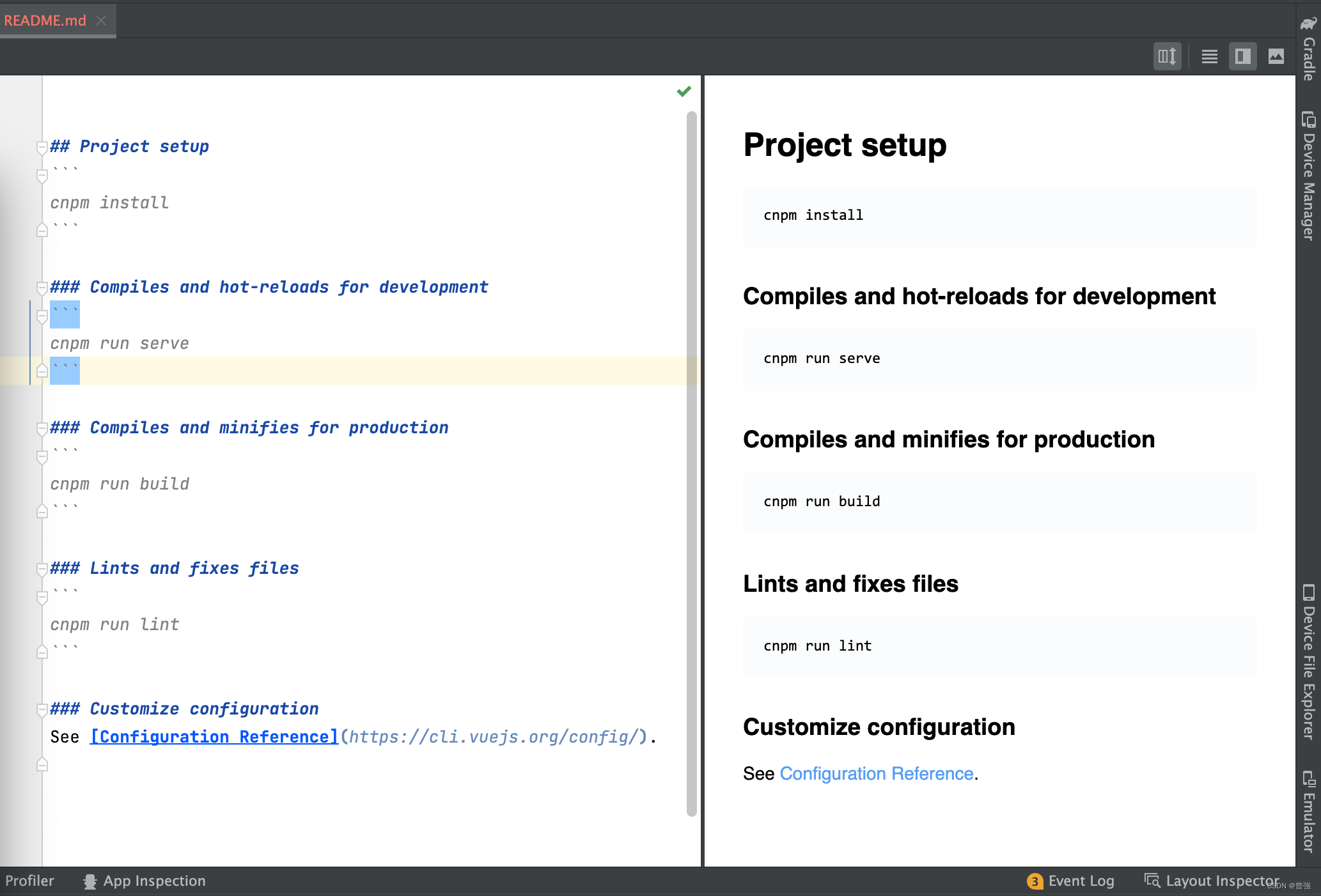Image resolution: width=1321 pixels, height=896 pixels.
Task: Open the Profiler tool window
Action: tap(30, 880)
